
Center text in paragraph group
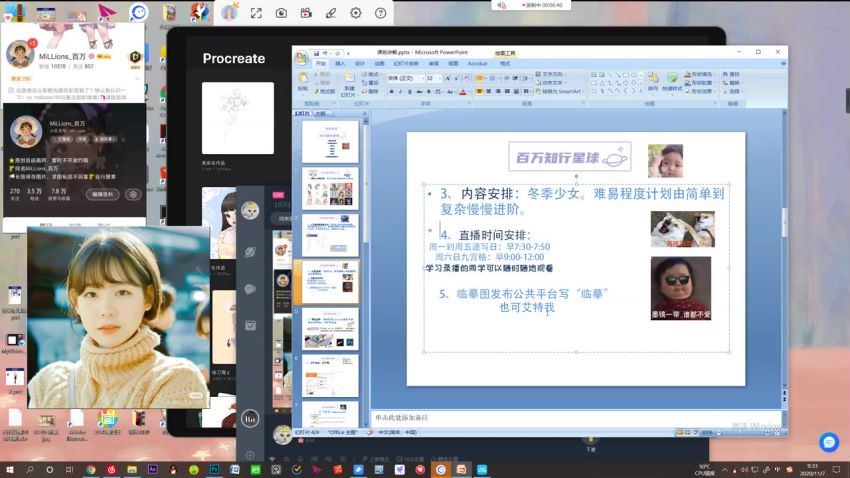pyautogui.click(x=489, y=92)
